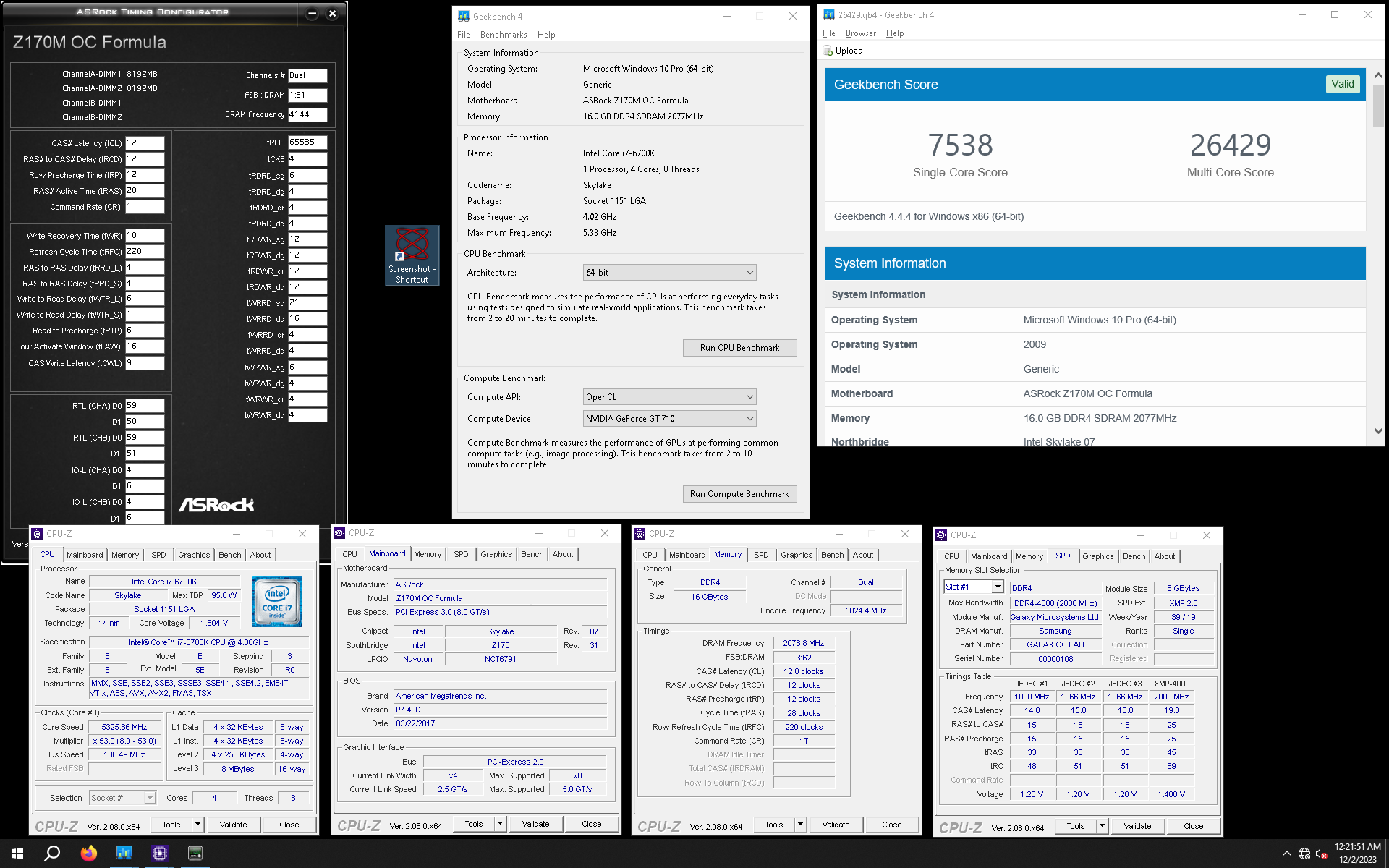Screen dimensions: 1389x868
Task: Show hidden system tray icons
Action: point(1286,854)
